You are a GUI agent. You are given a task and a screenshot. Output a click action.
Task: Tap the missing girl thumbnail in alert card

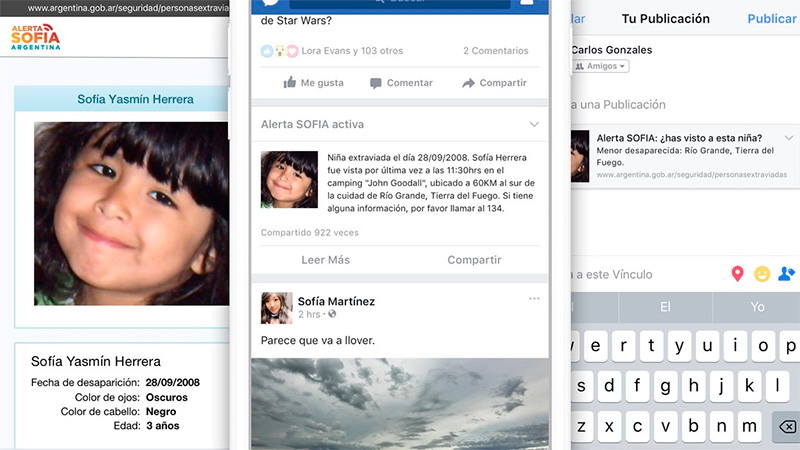point(289,180)
